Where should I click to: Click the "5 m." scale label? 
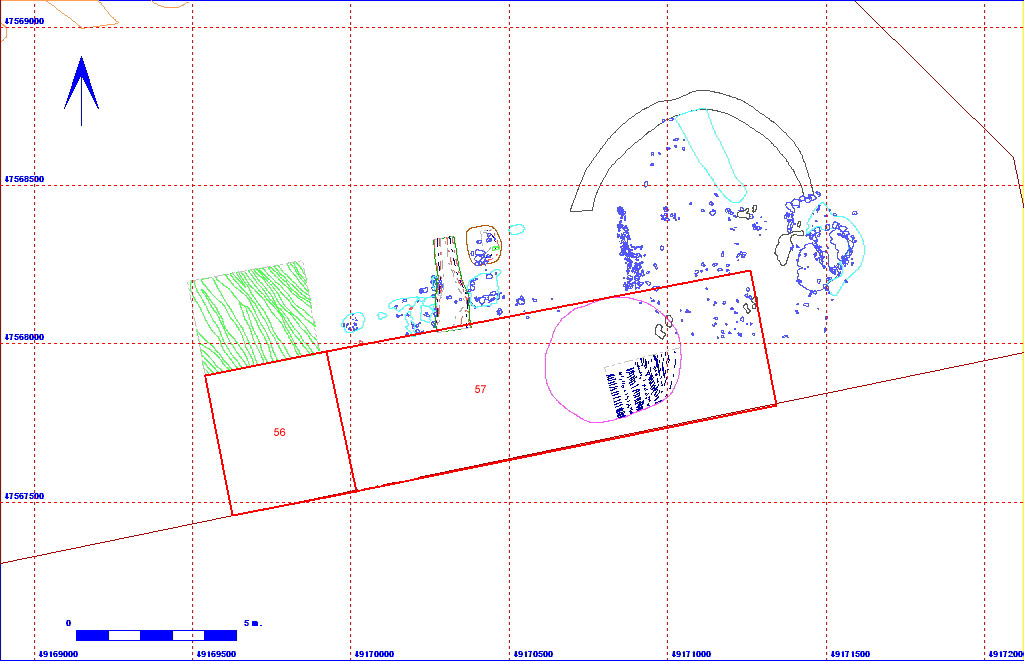pos(253,623)
